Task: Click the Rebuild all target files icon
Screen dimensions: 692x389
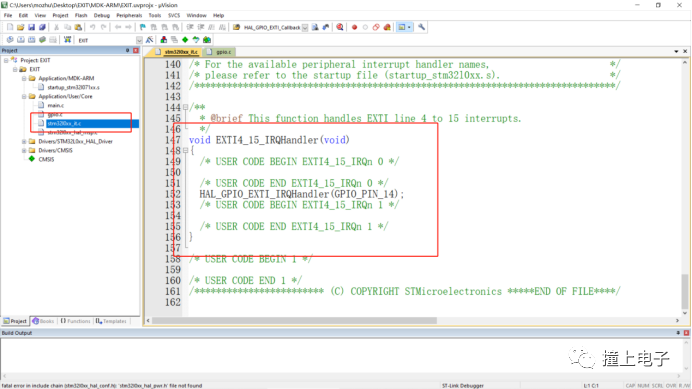Action: click(x=31, y=40)
